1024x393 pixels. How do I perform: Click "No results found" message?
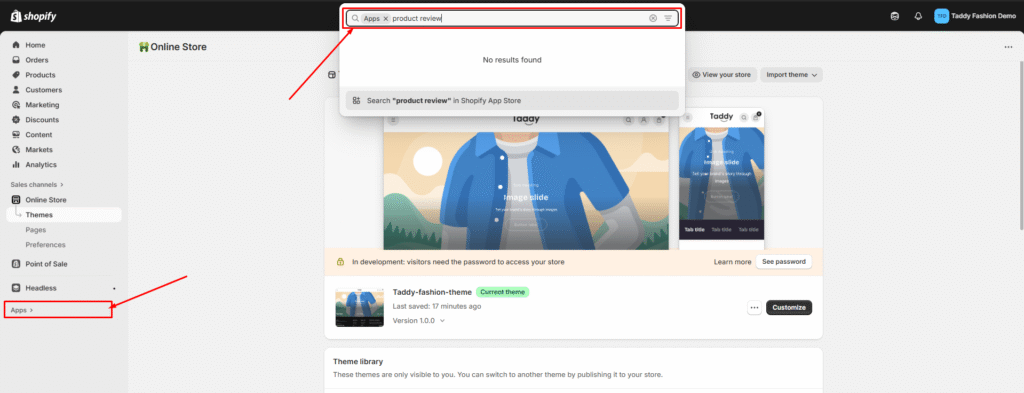(x=512, y=60)
